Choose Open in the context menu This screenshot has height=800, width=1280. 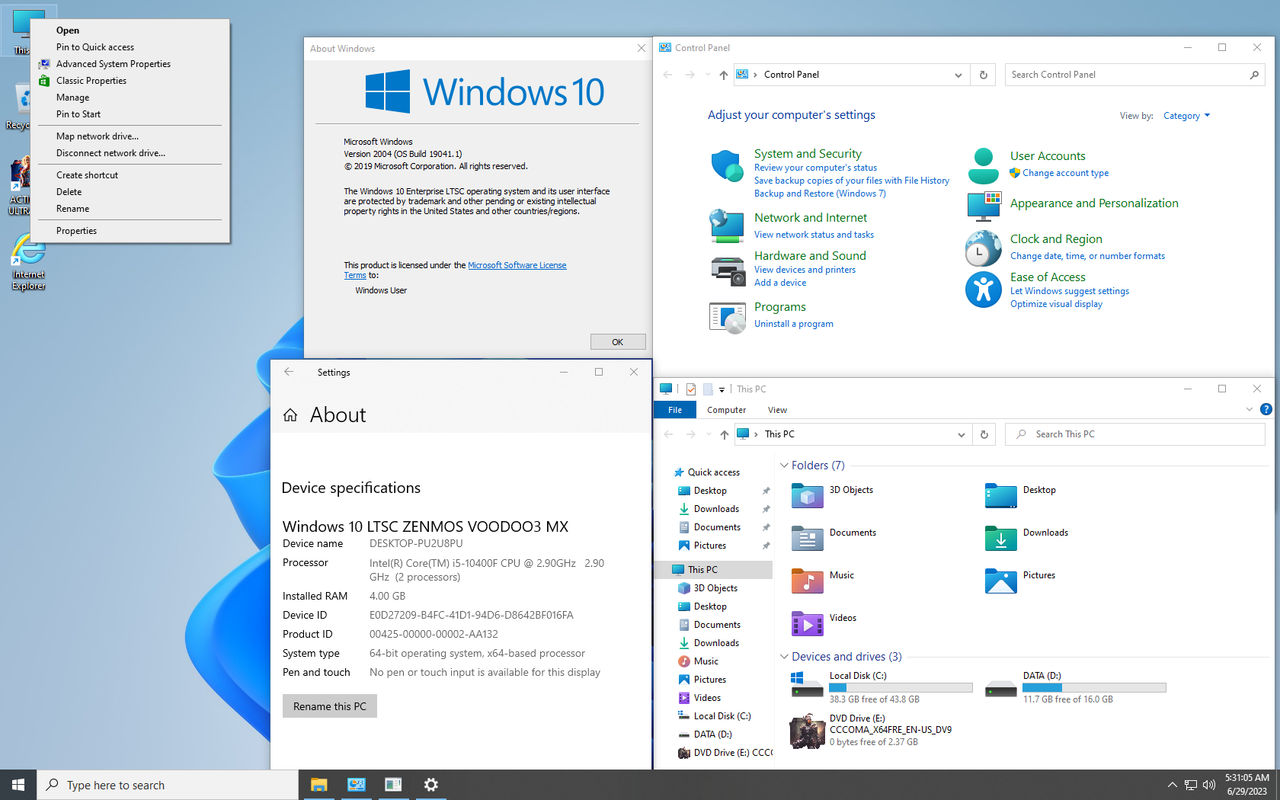130,30
